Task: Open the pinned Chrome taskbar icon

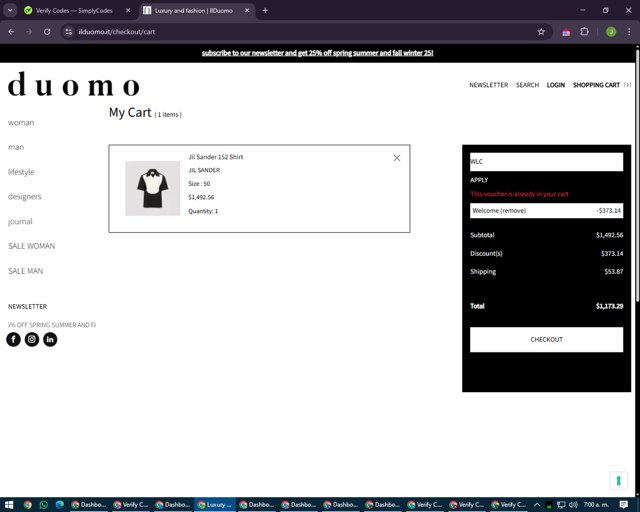Action: (x=27, y=505)
